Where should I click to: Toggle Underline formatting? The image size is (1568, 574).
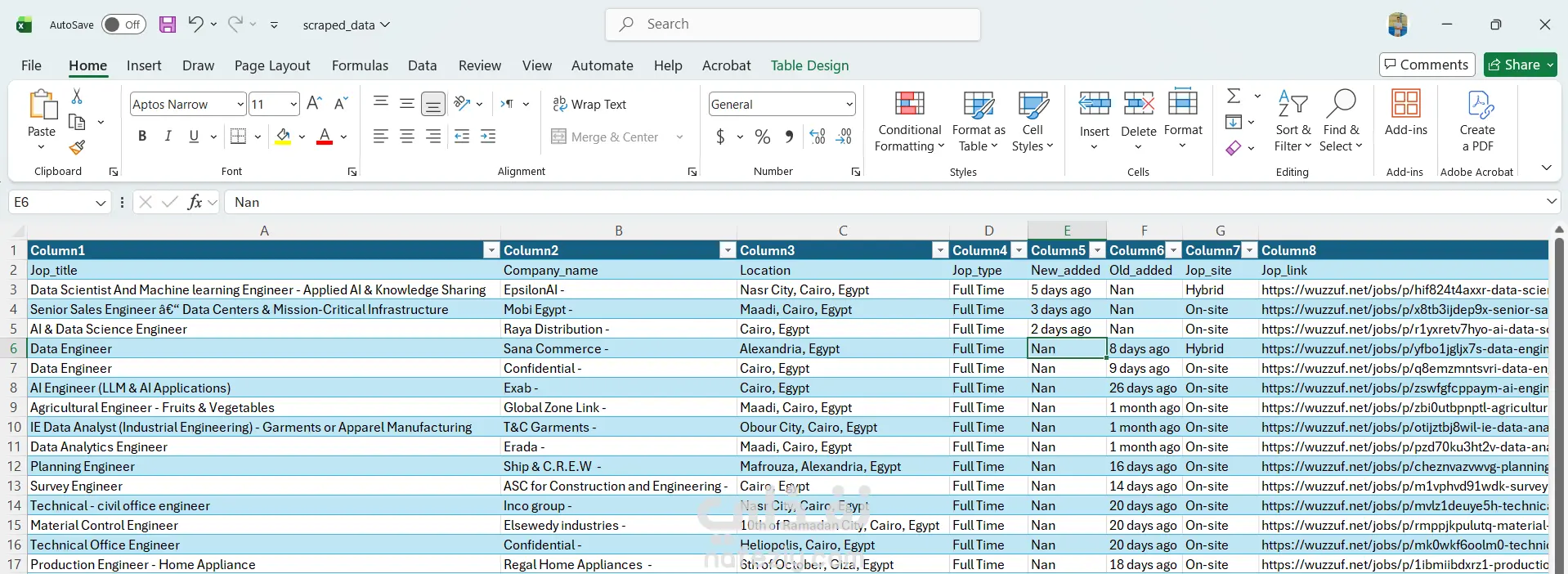[x=194, y=137]
